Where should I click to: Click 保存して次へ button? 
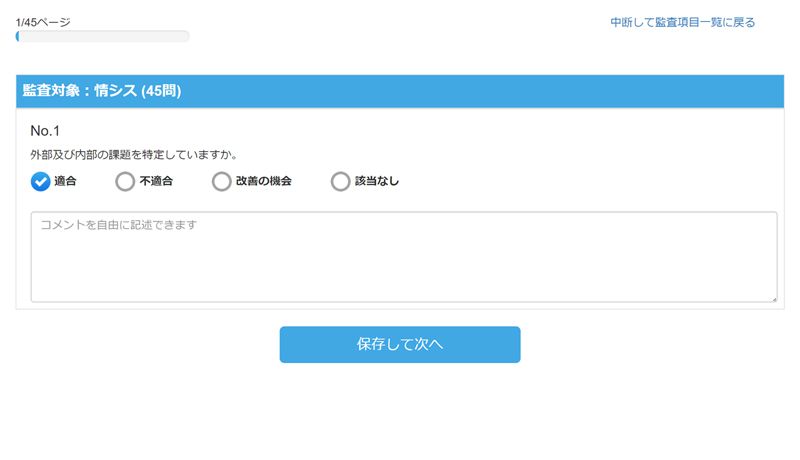(400, 345)
